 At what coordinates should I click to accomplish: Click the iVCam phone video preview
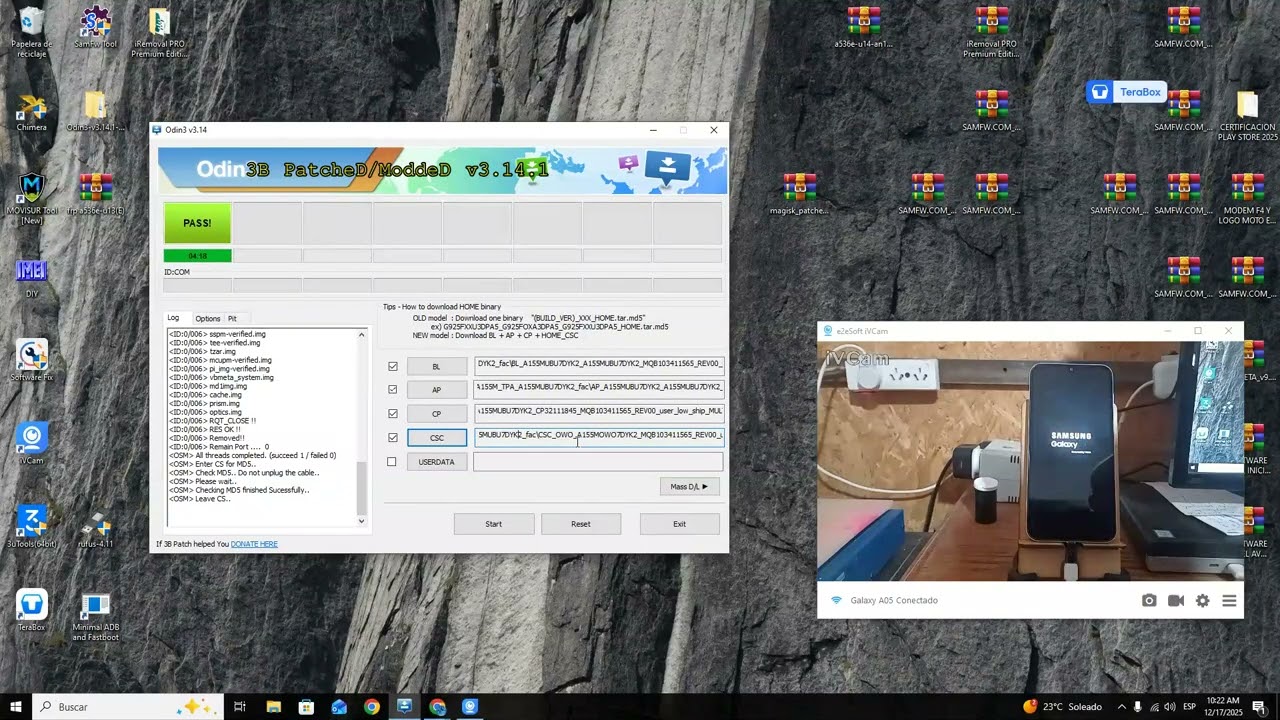1030,461
